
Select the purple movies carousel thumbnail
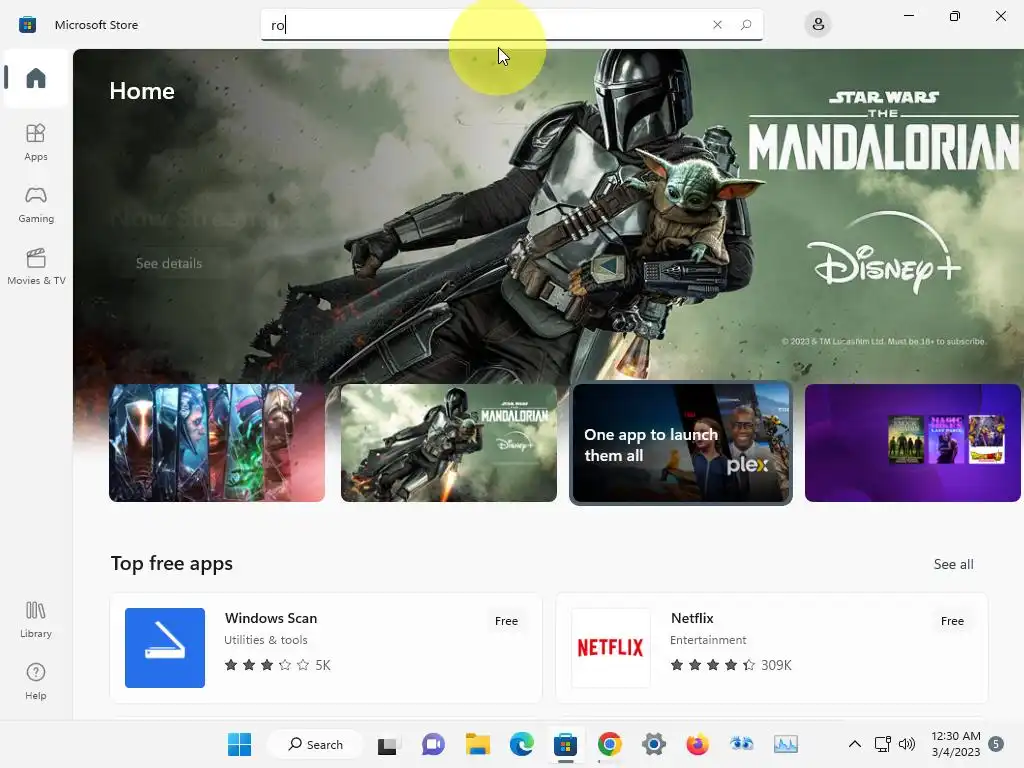pyautogui.click(x=912, y=443)
